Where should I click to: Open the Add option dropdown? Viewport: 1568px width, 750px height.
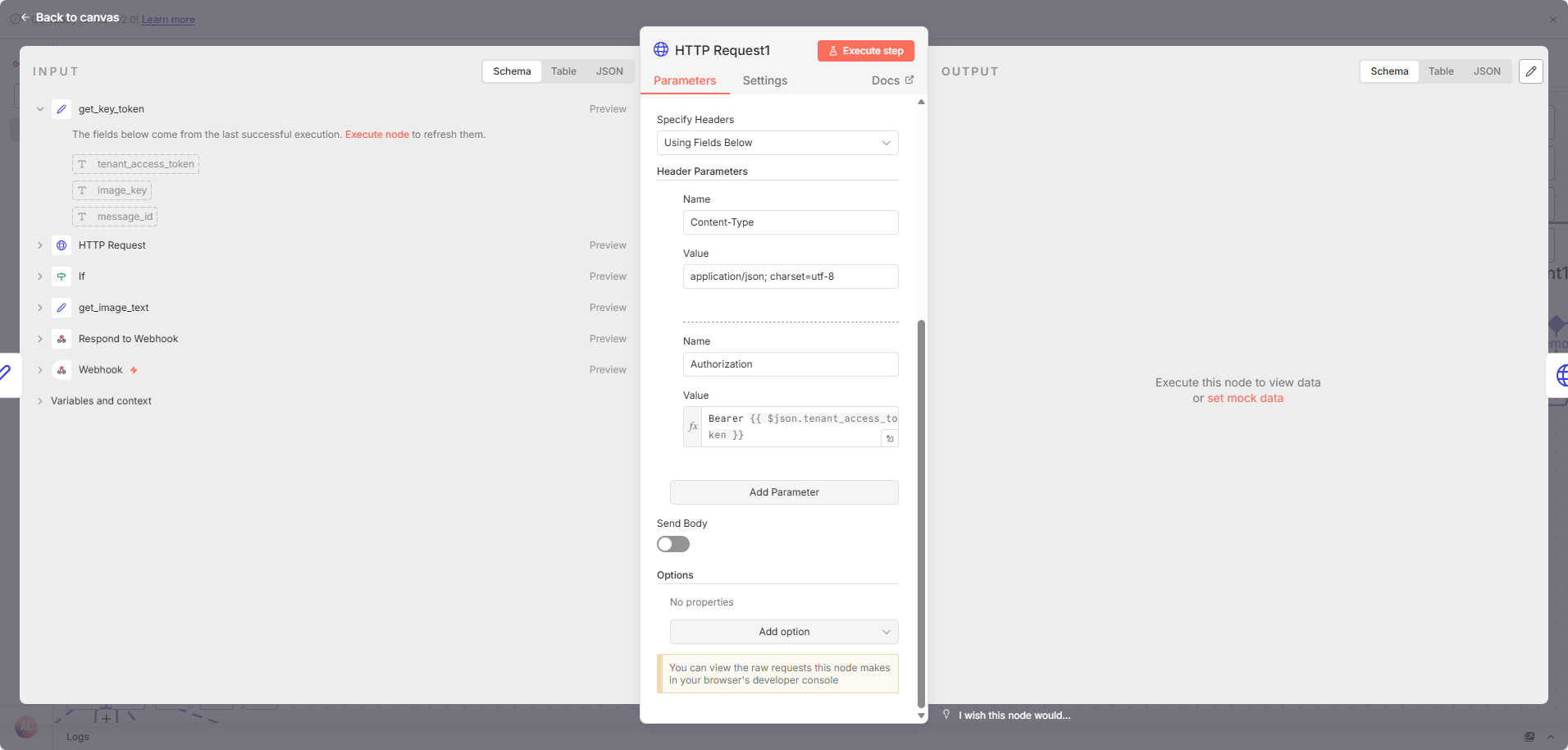pos(783,632)
